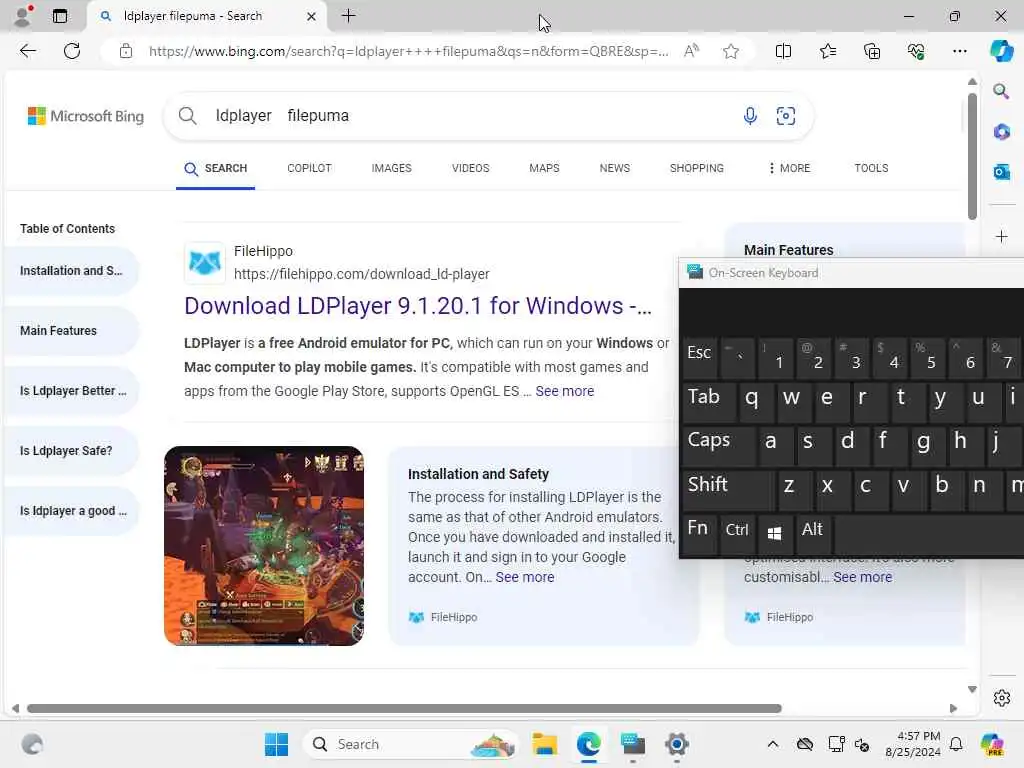
Task: Open File Explorer from taskbar
Action: pos(544,744)
